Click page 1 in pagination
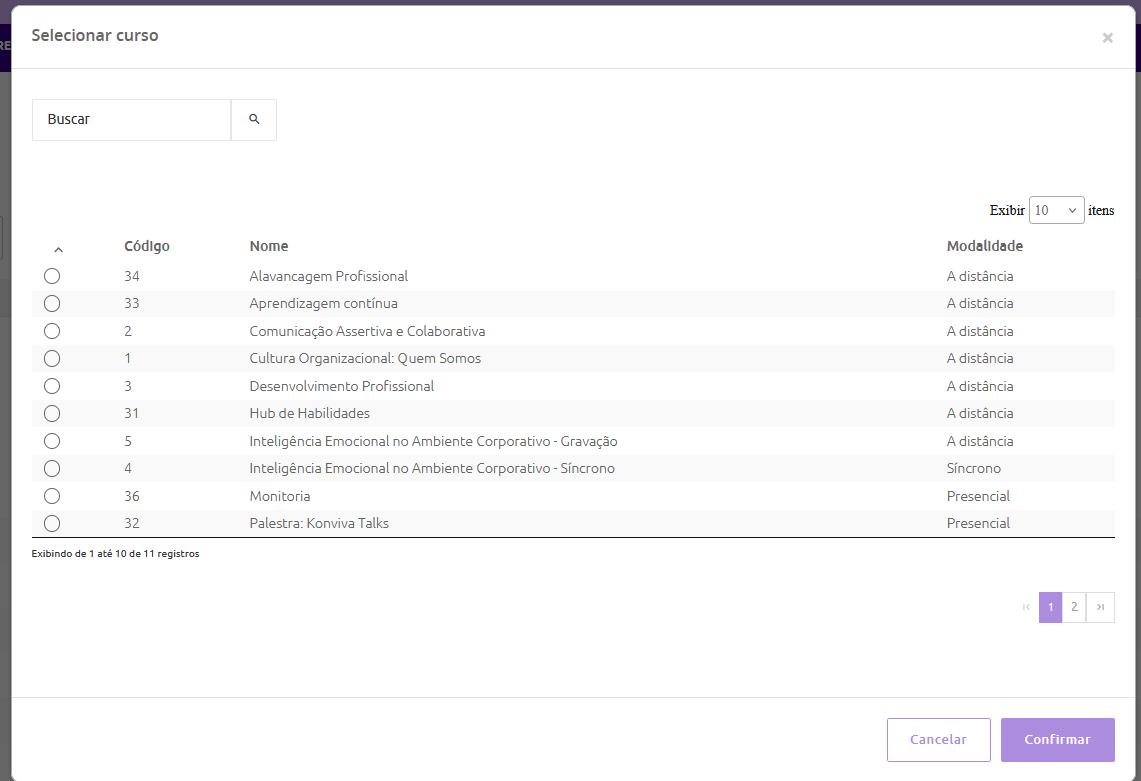The height and width of the screenshot is (781, 1141). [x=1050, y=607]
